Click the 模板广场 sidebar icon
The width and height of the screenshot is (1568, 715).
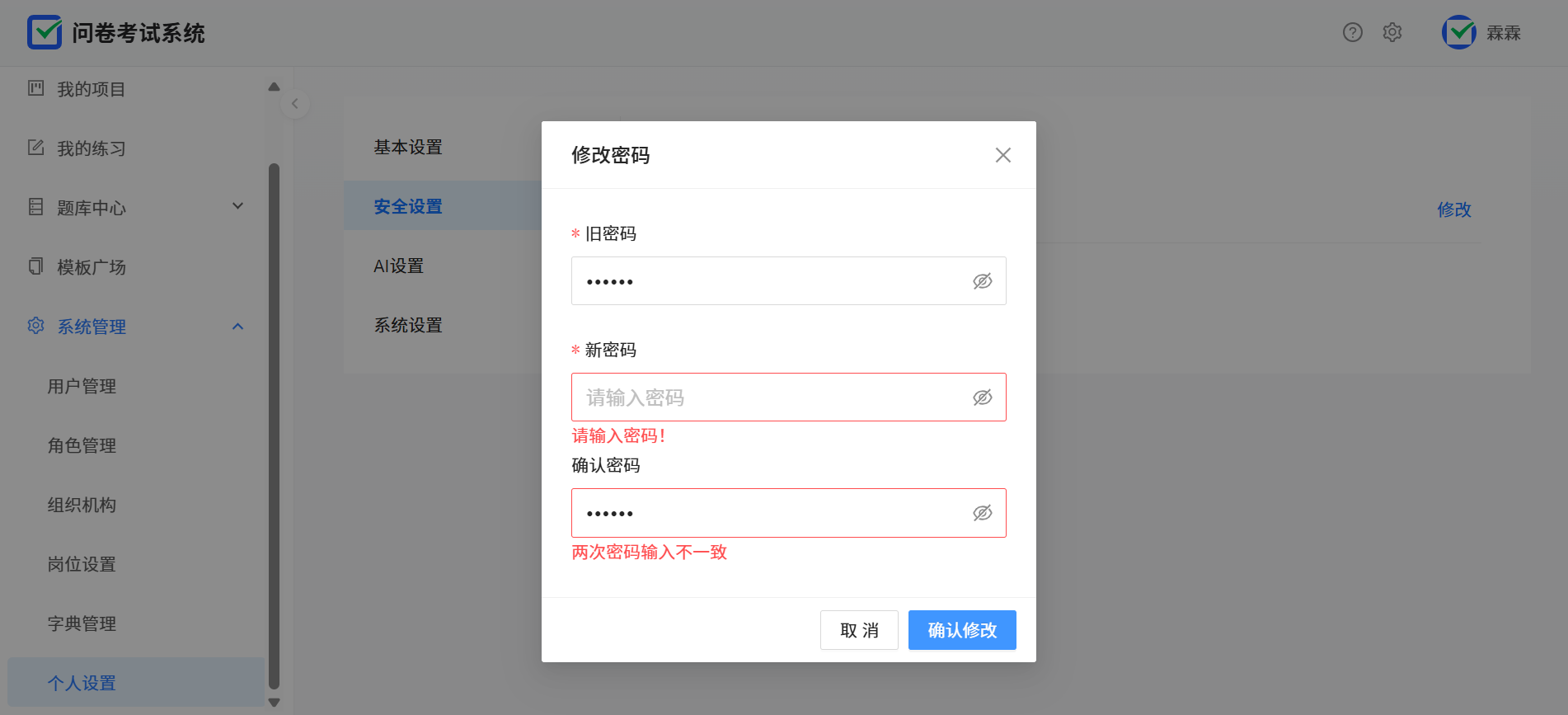36,266
